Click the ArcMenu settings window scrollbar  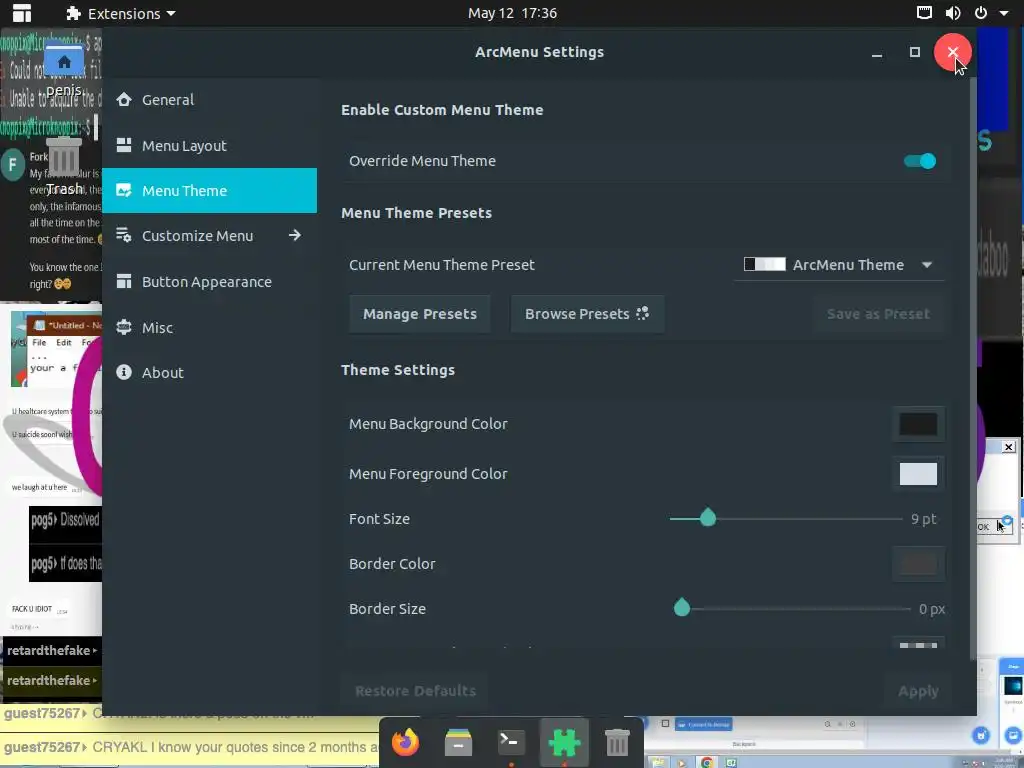tap(973, 369)
